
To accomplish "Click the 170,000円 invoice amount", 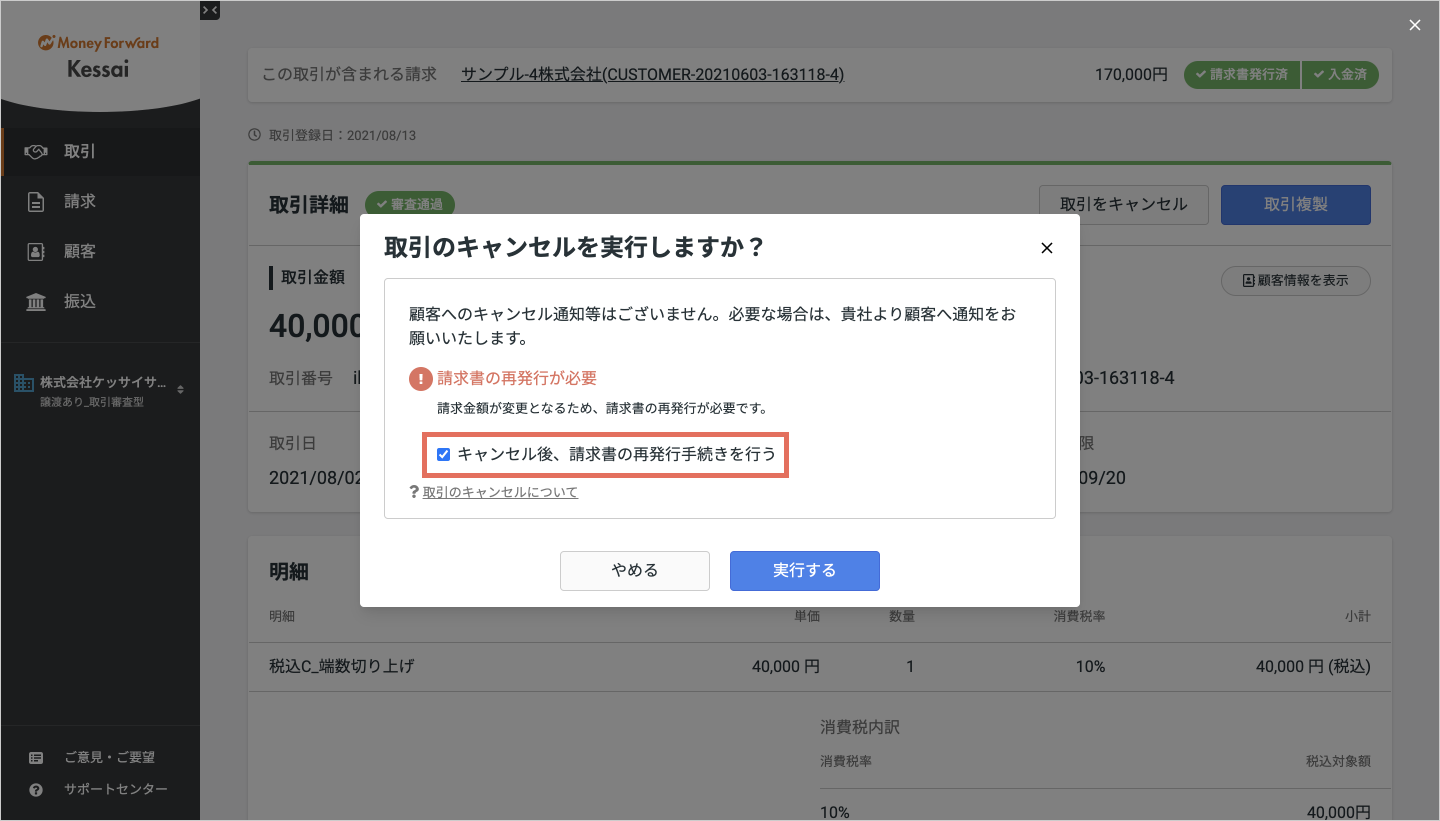I will (1131, 74).
